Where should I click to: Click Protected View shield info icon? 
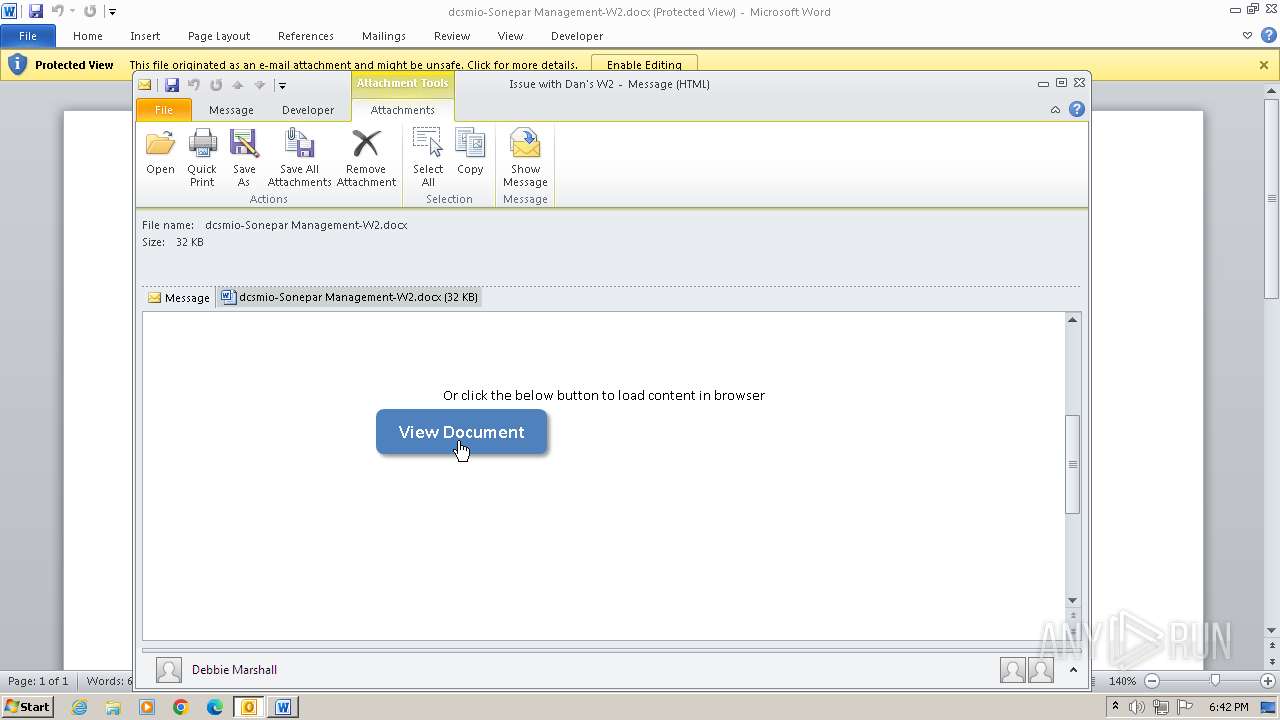point(17,64)
